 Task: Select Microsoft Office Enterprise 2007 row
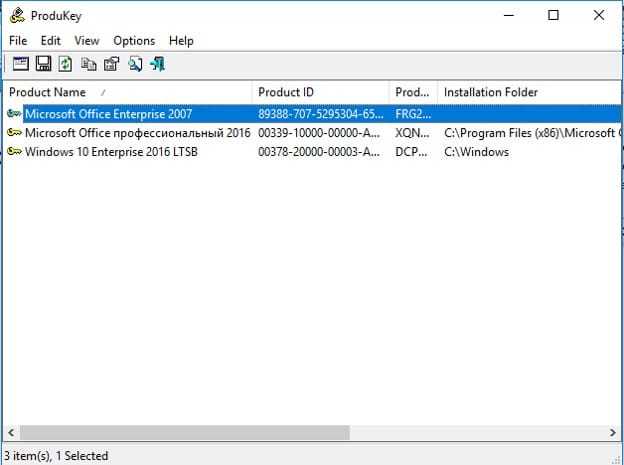[312, 114]
